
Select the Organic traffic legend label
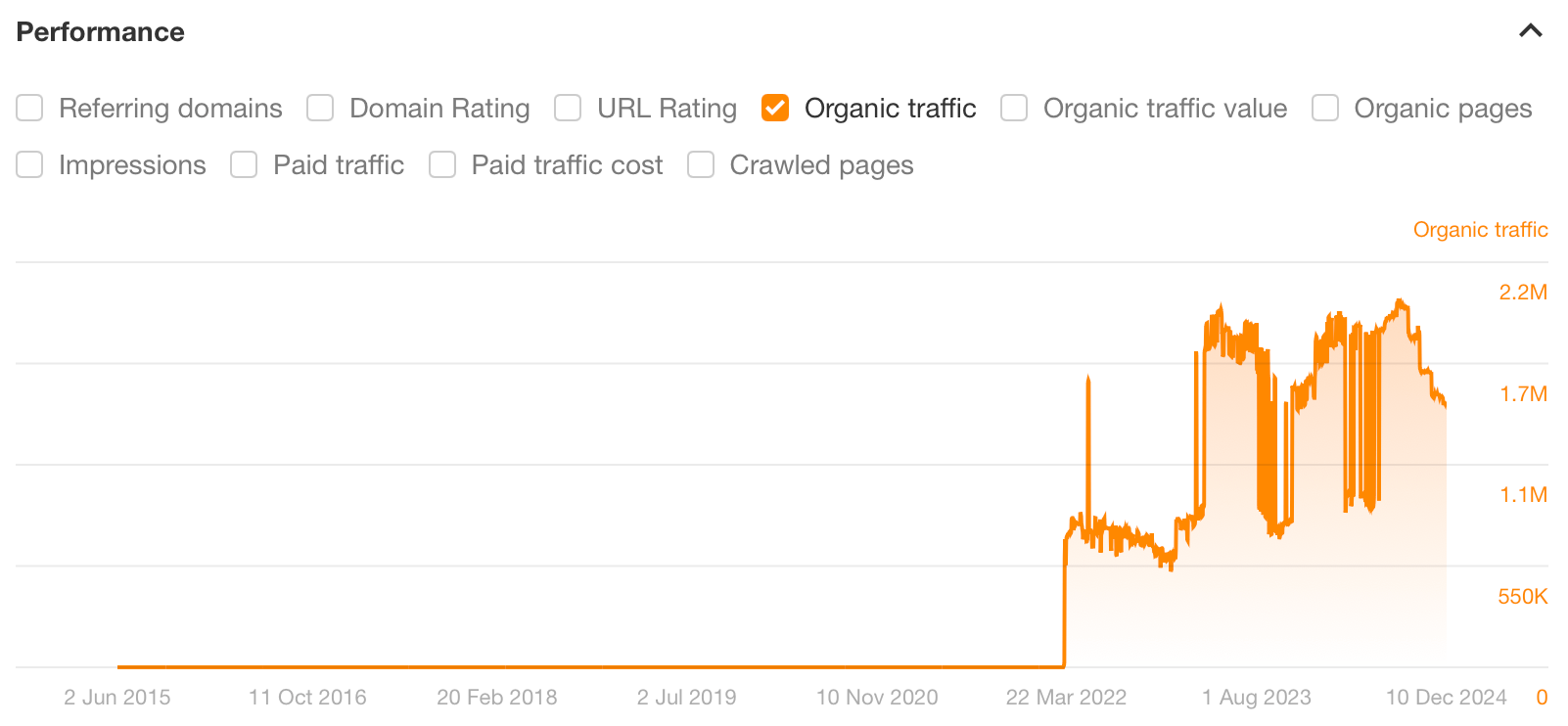tap(1480, 229)
